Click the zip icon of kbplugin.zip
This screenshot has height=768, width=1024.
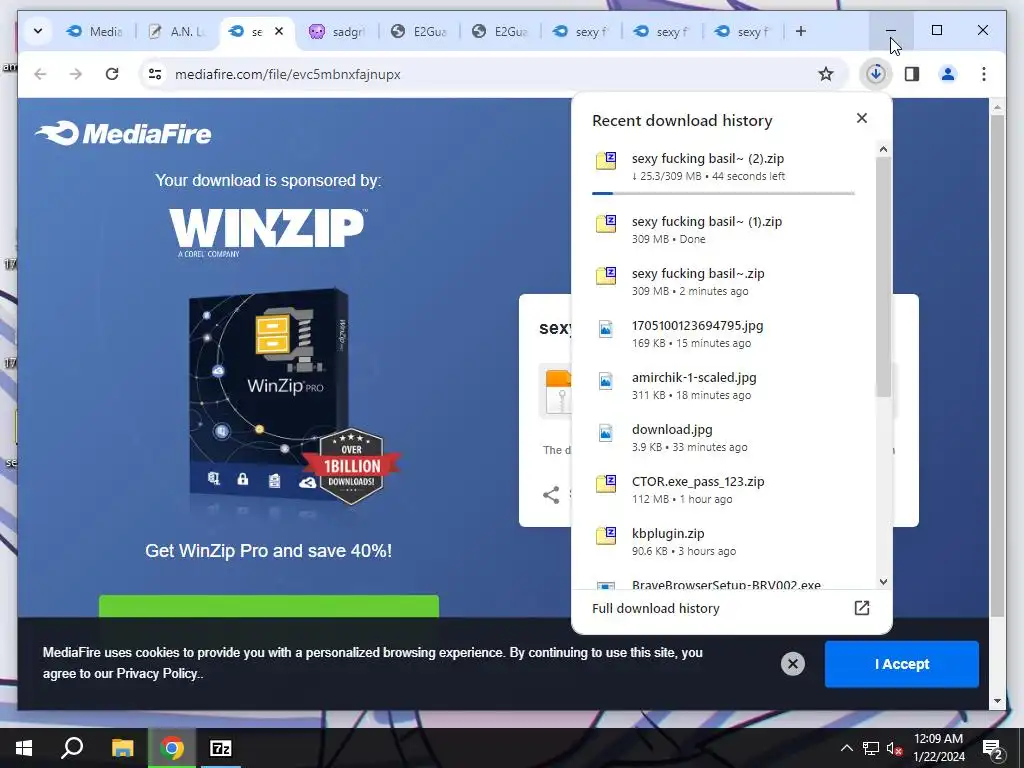[606, 536]
